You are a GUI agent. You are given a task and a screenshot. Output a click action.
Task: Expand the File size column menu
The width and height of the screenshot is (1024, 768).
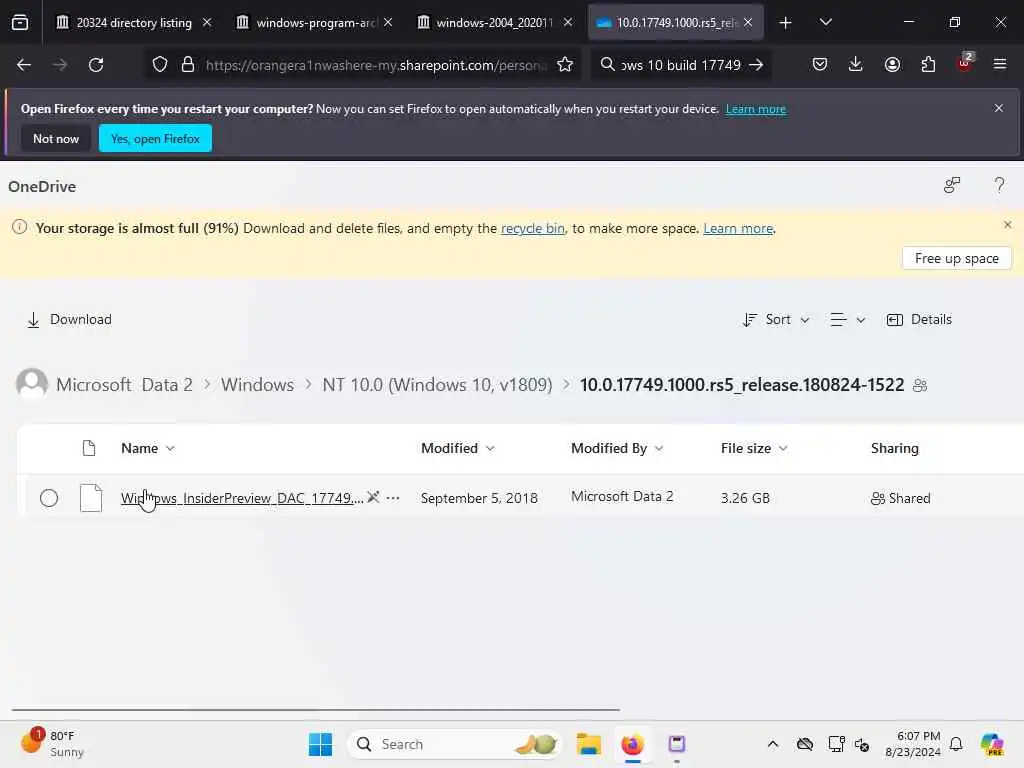click(x=783, y=449)
